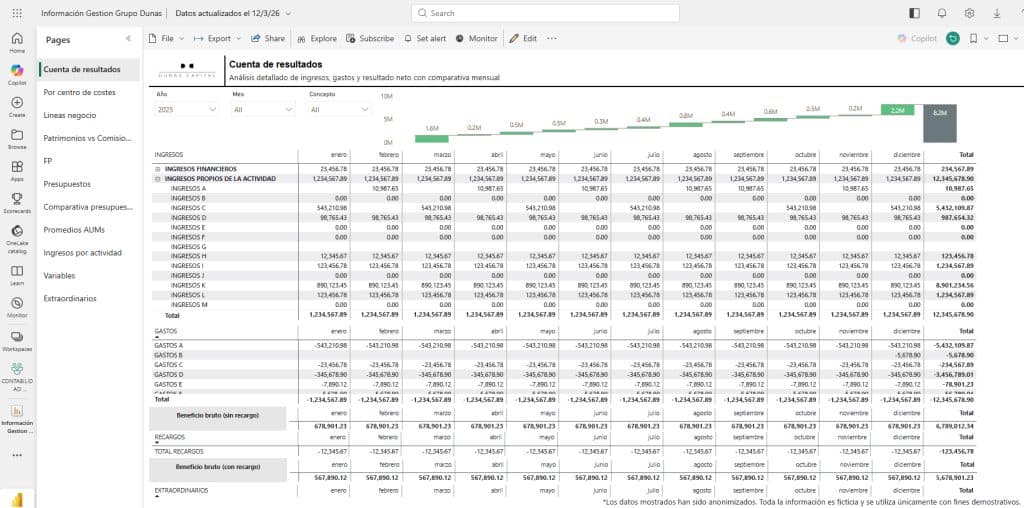
Task: Click Set alert in the toolbar
Action: 425,39
